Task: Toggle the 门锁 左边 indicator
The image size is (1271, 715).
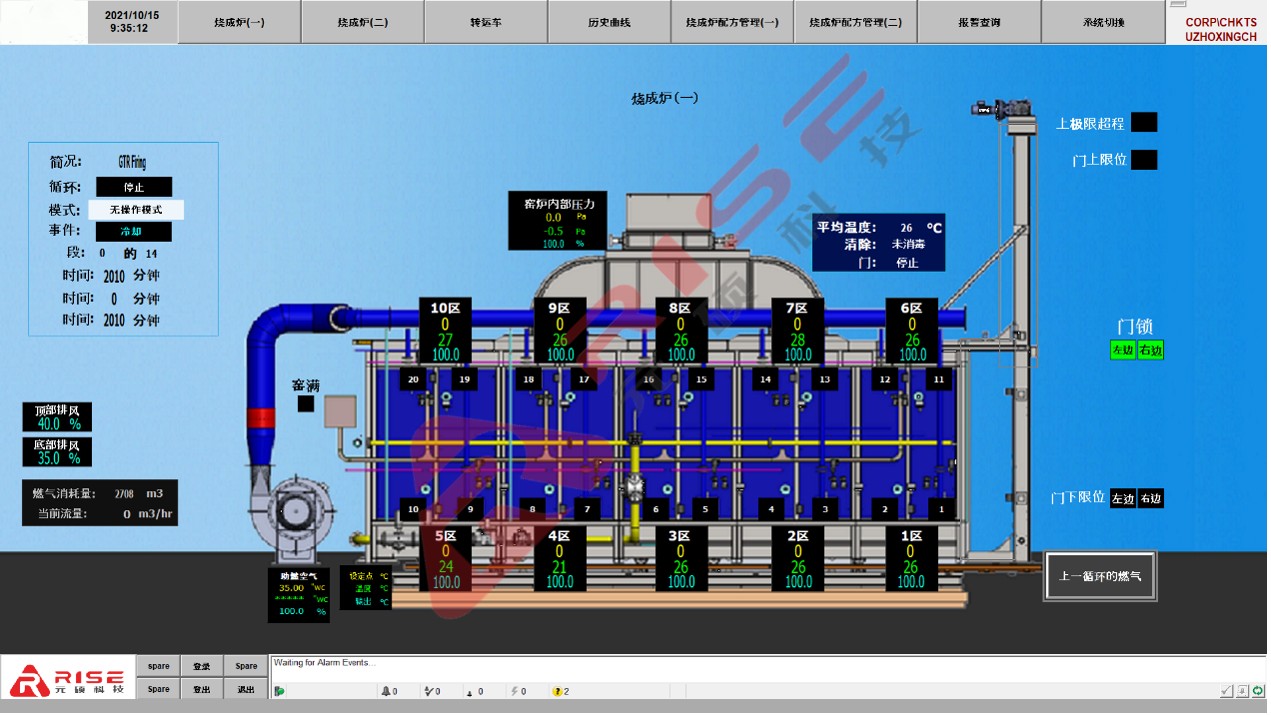Action: pos(1123,351)
